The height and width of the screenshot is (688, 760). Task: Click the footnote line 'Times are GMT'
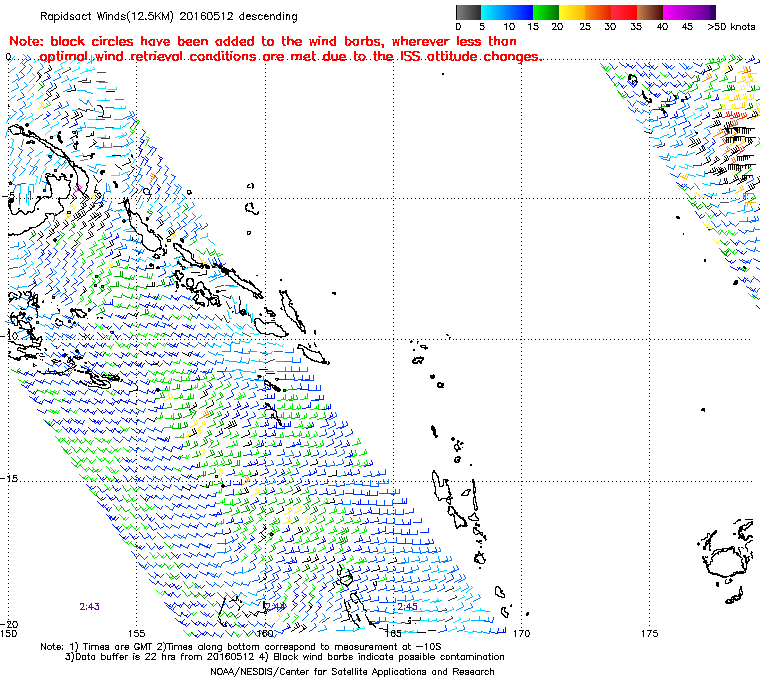pyautogui.click(x=241, y=646)
